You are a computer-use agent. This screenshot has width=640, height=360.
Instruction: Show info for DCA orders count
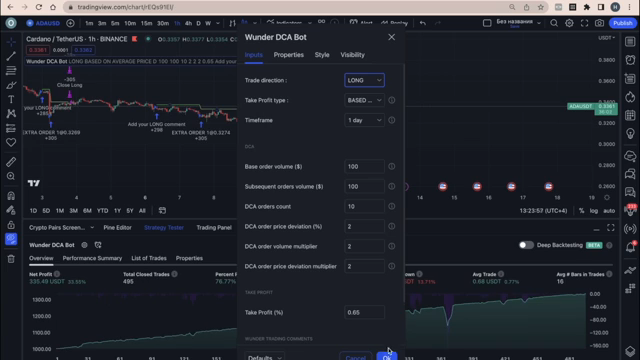[x=391, y=207]
